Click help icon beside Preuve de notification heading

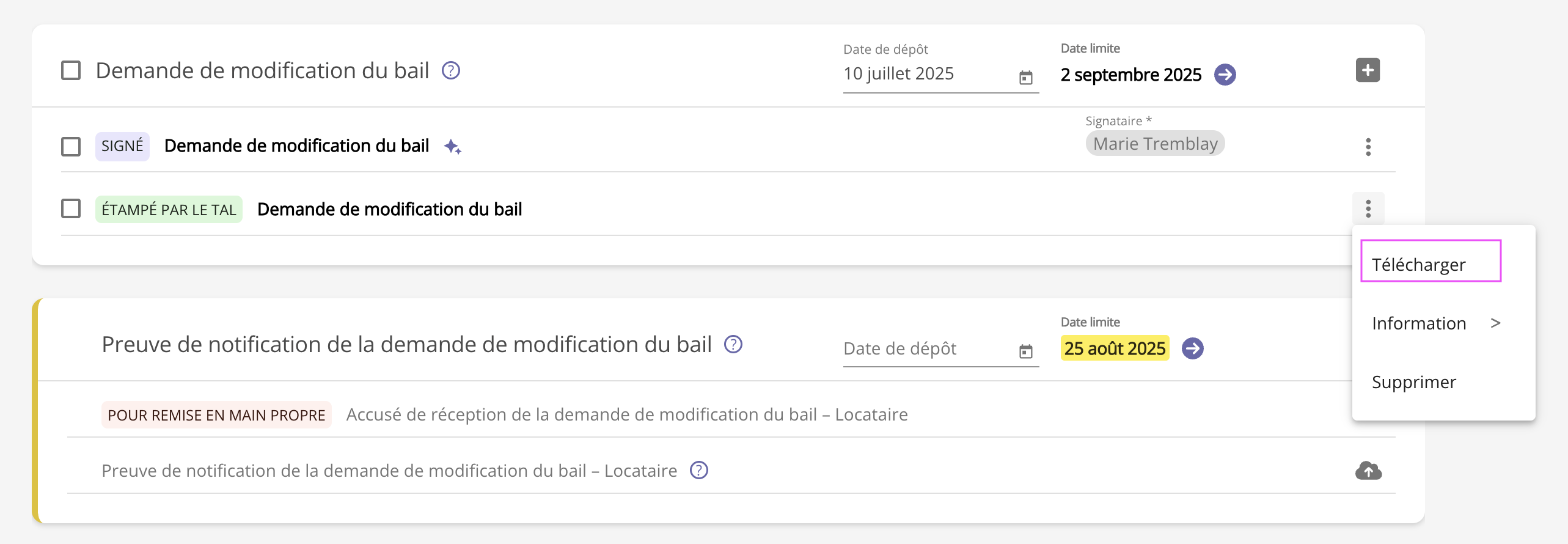pos(733,345)
